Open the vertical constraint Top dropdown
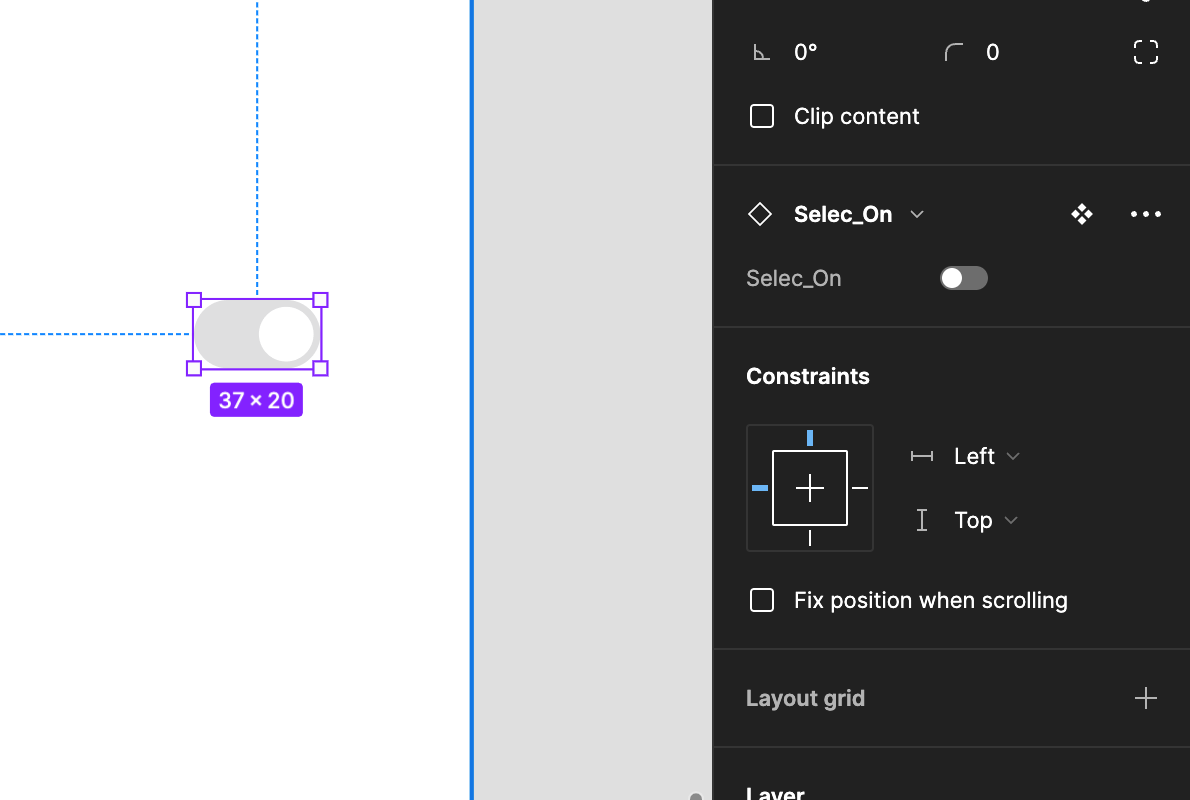Screen dimensions: 1190x800 (x=985, y=521)
